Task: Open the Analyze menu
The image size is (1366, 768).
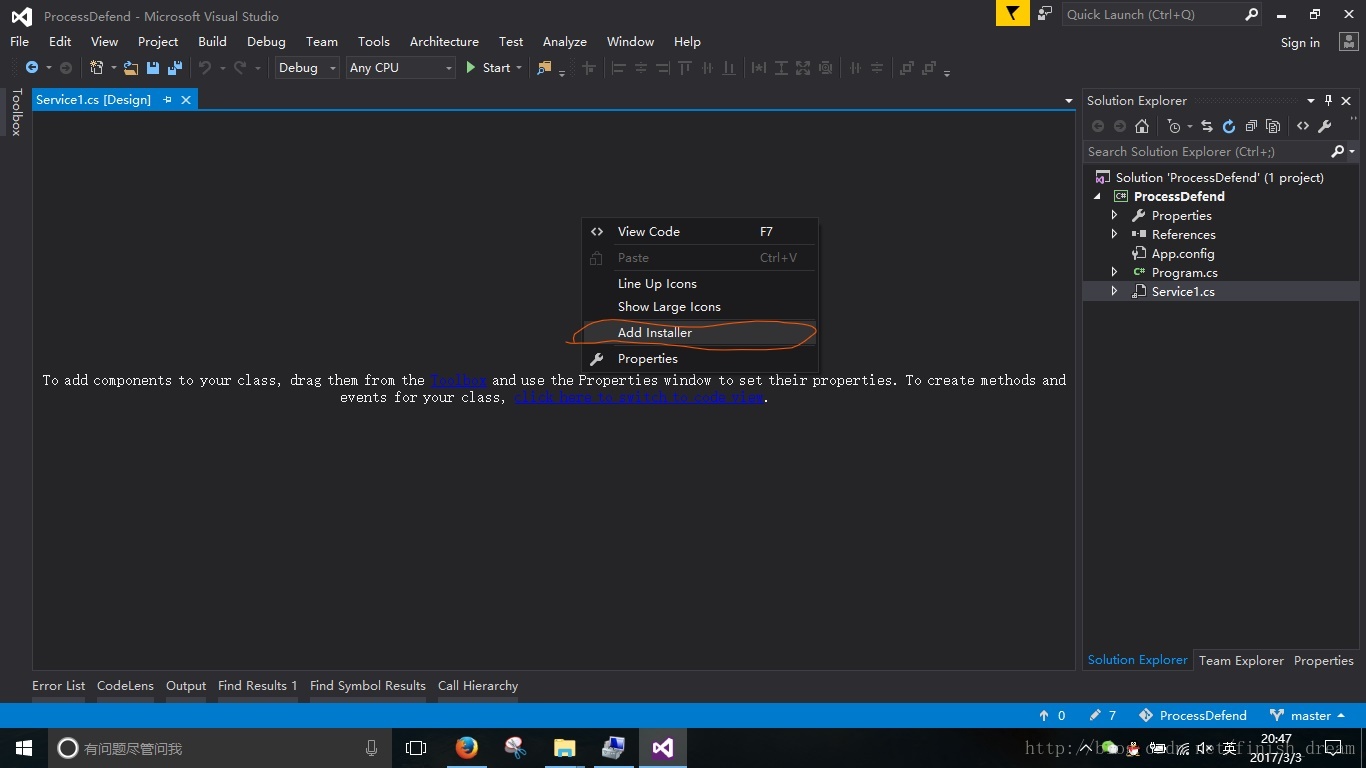Action: pyautogui.click(x=564, y=42)
